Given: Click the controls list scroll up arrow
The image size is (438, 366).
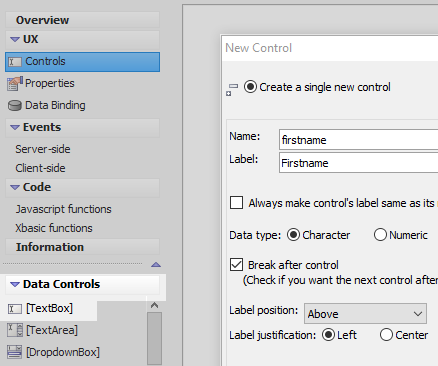Looking at the screenshot, I should 154,305.
